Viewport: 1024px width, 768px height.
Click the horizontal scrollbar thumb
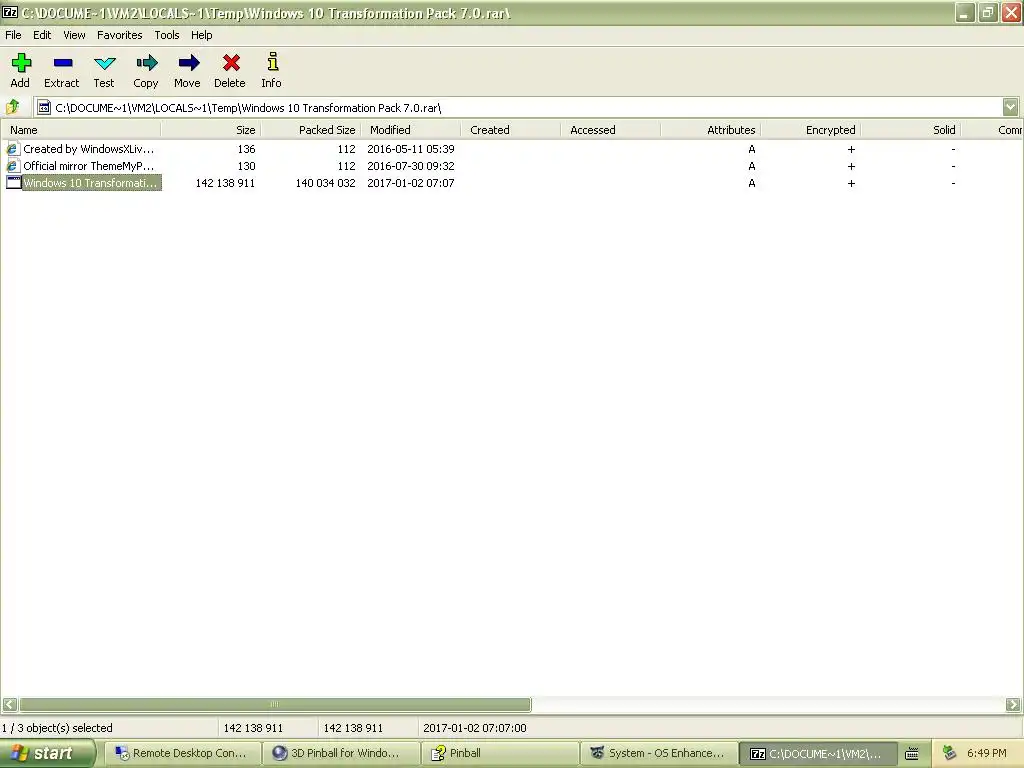click(x=275, y=704)
